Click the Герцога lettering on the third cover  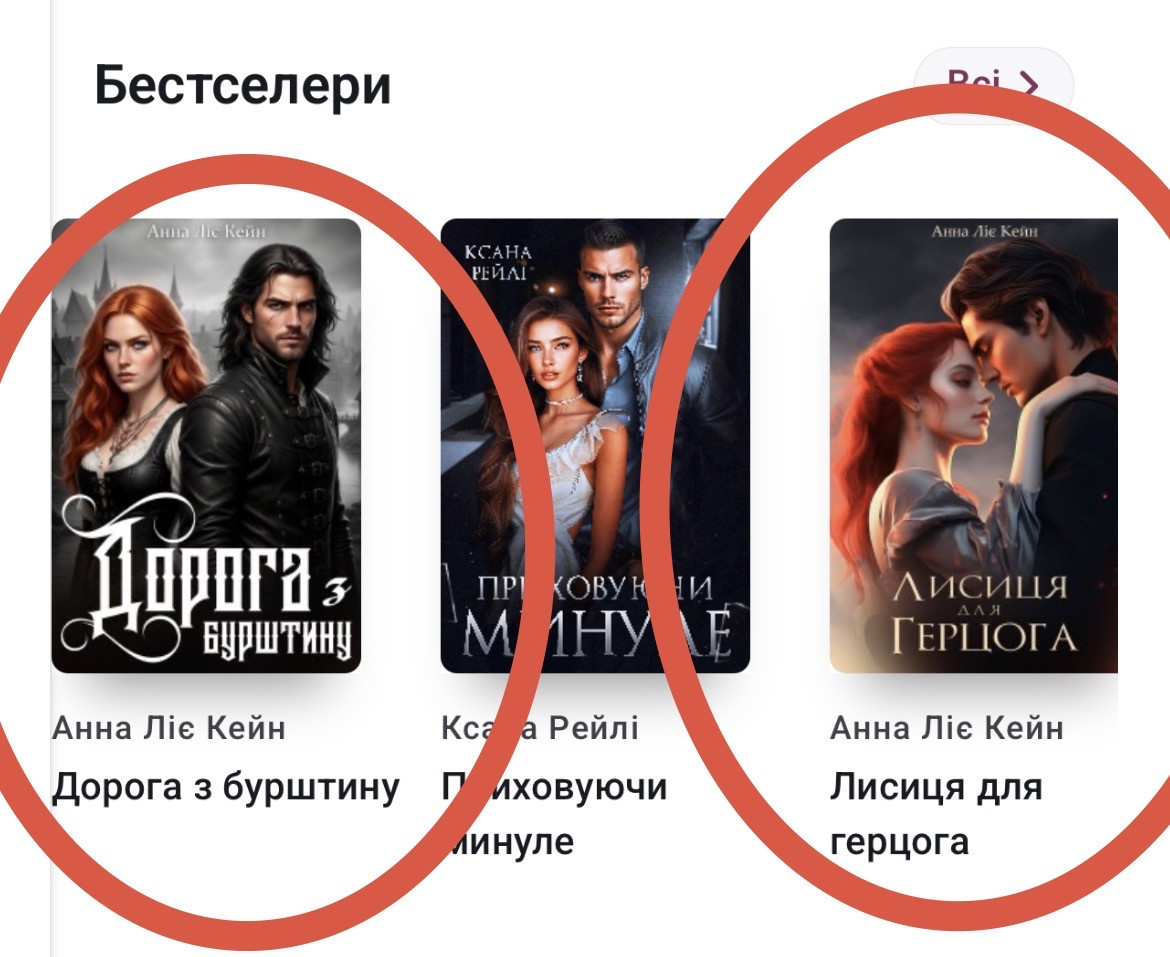pos(985,635)
